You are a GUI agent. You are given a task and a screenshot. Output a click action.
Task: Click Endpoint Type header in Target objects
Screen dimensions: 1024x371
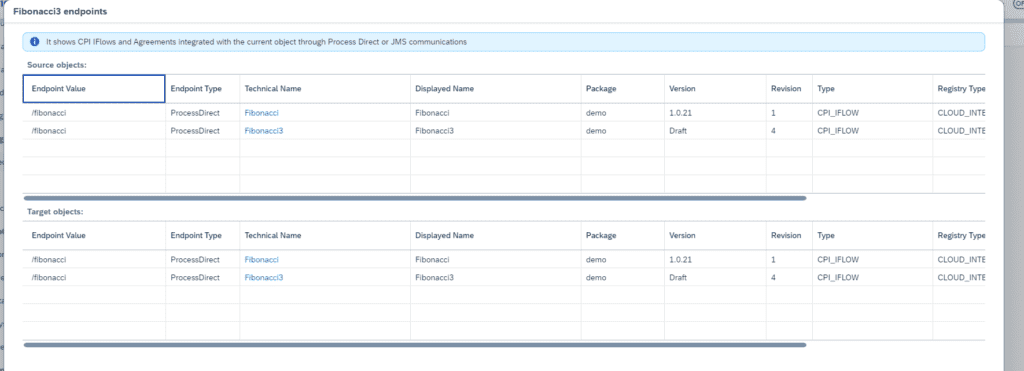(x=202, y=235)
